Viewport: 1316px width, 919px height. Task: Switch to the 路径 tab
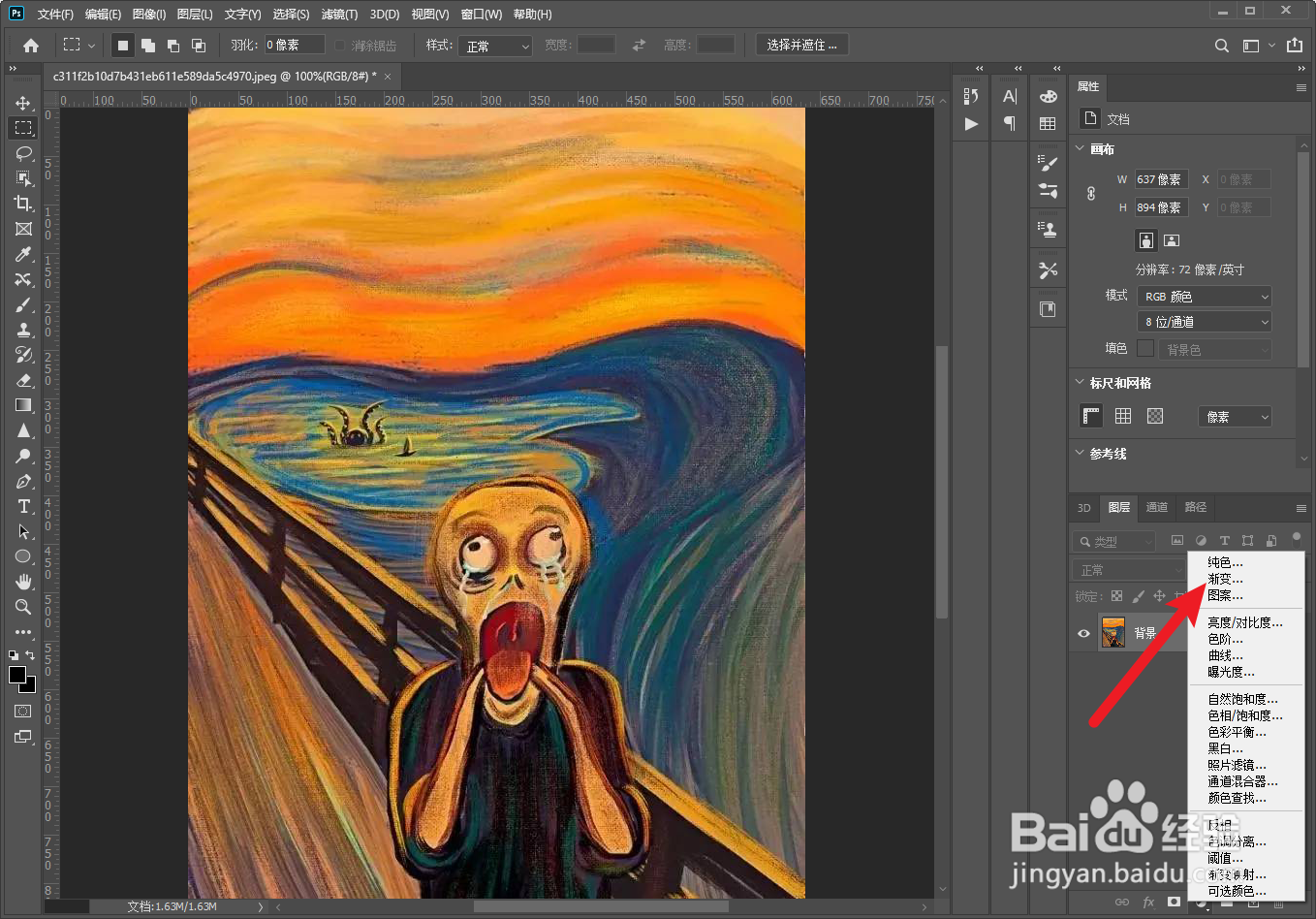1196,507
